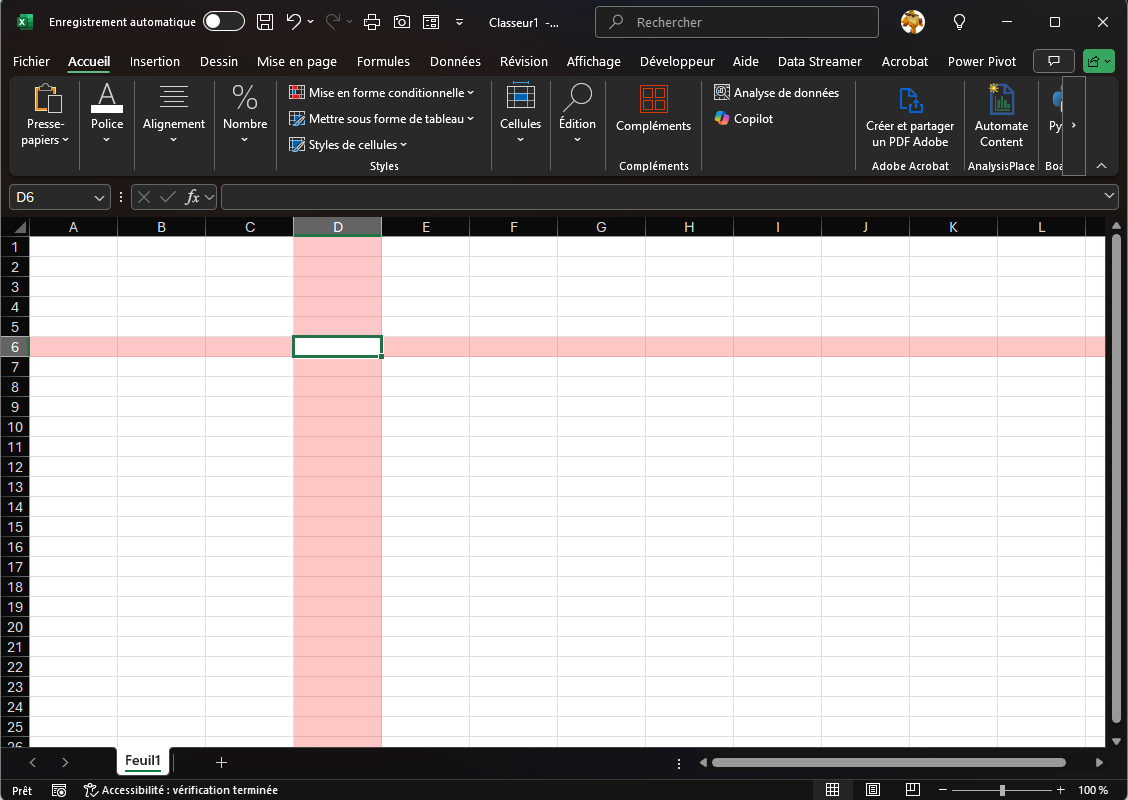This screenshot has width=1128, height=800.
Task: Open the Name Box dropdown arrow
Action: click(99, 198)
